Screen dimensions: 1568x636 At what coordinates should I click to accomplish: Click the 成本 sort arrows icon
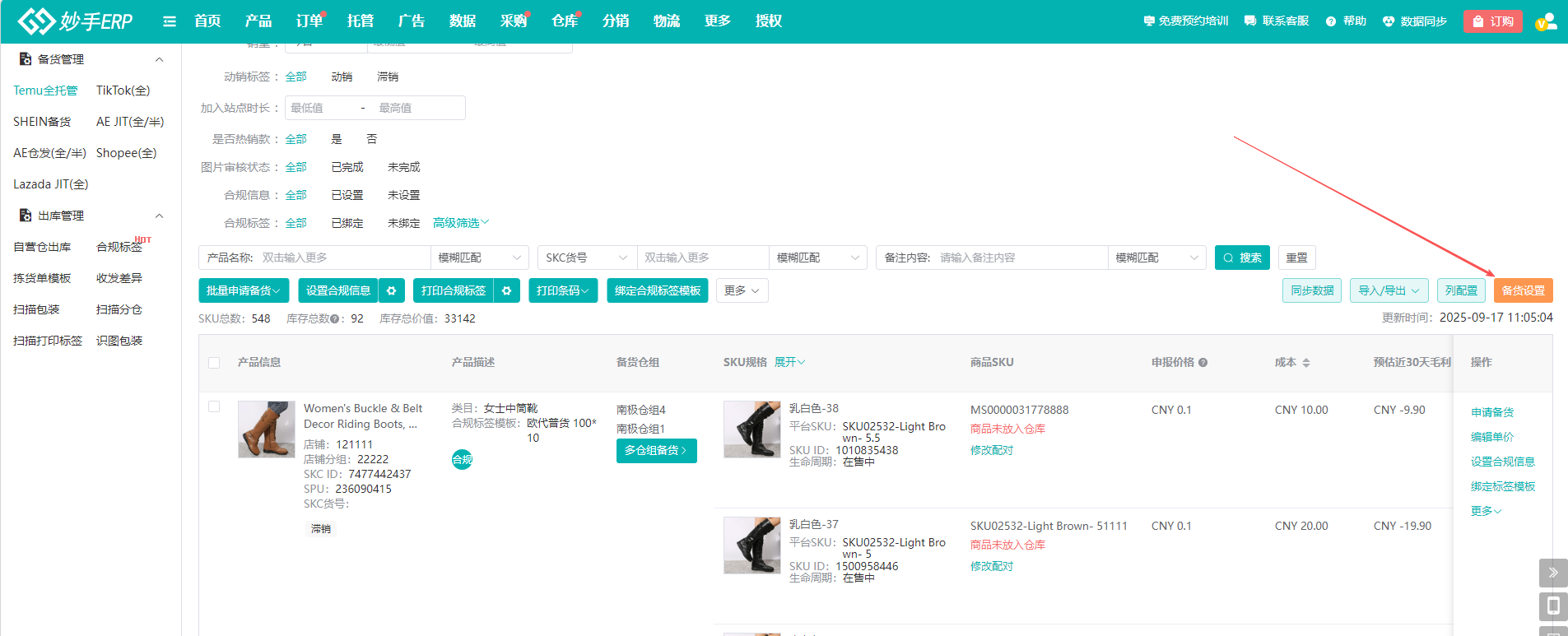point(1306,363)
